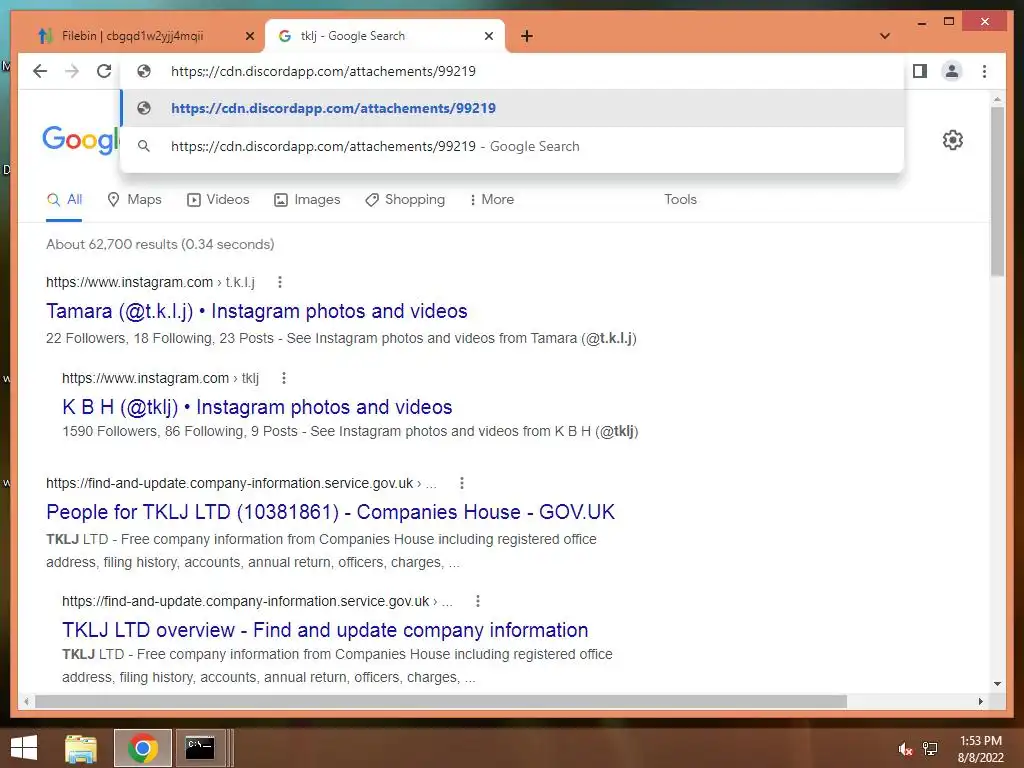This screenshot has height=768, width=1024.
Task: Click the instagram.com › t.k.l.j URL text
Action: tap(150, 282)
